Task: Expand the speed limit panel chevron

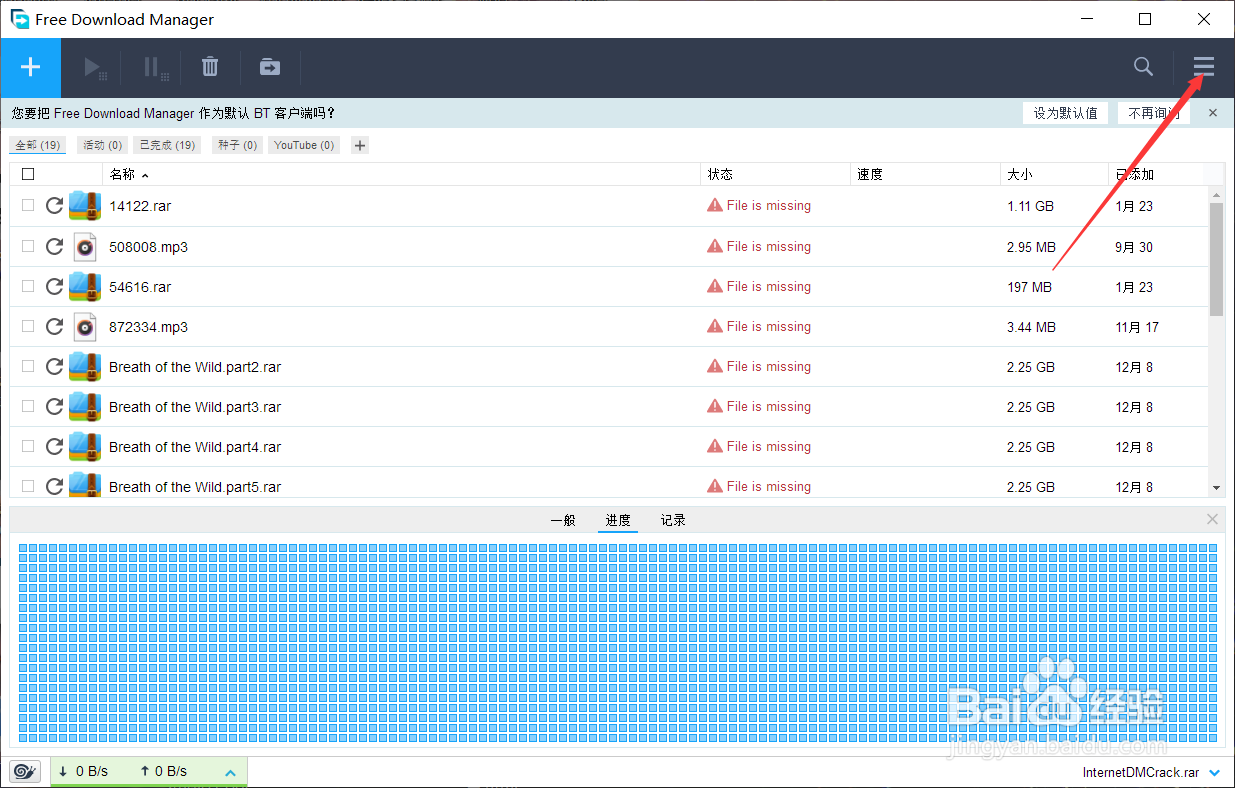Action: point(230,772)
